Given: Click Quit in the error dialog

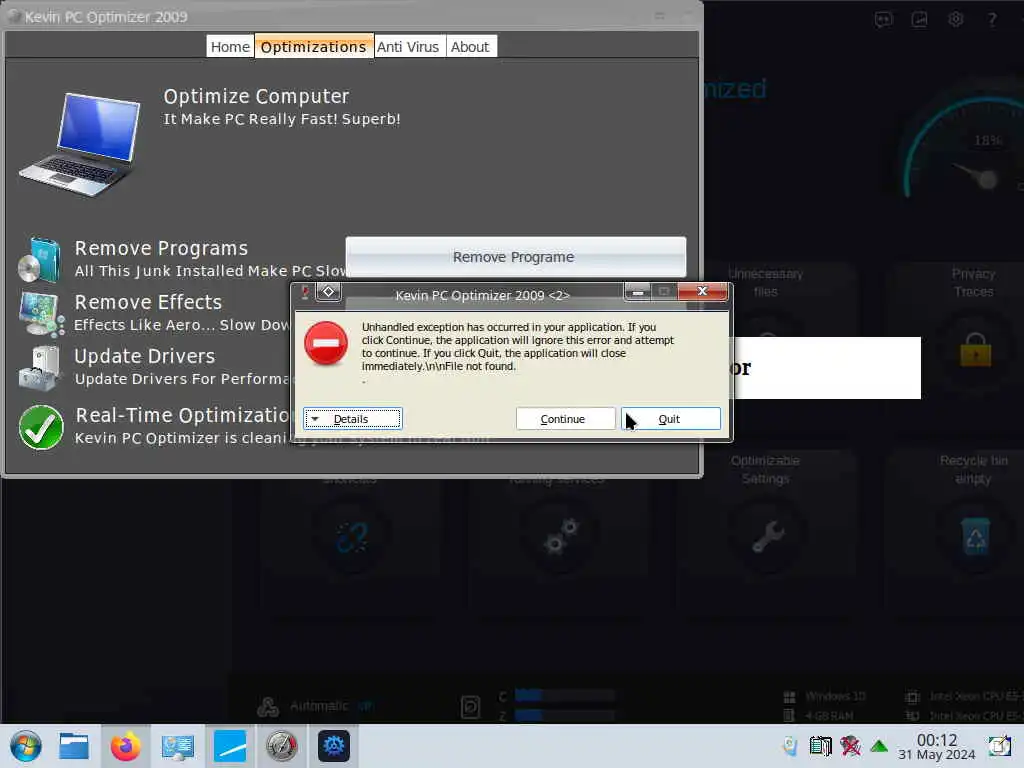Looking at the screenshot, I should [x=671, y=419].
